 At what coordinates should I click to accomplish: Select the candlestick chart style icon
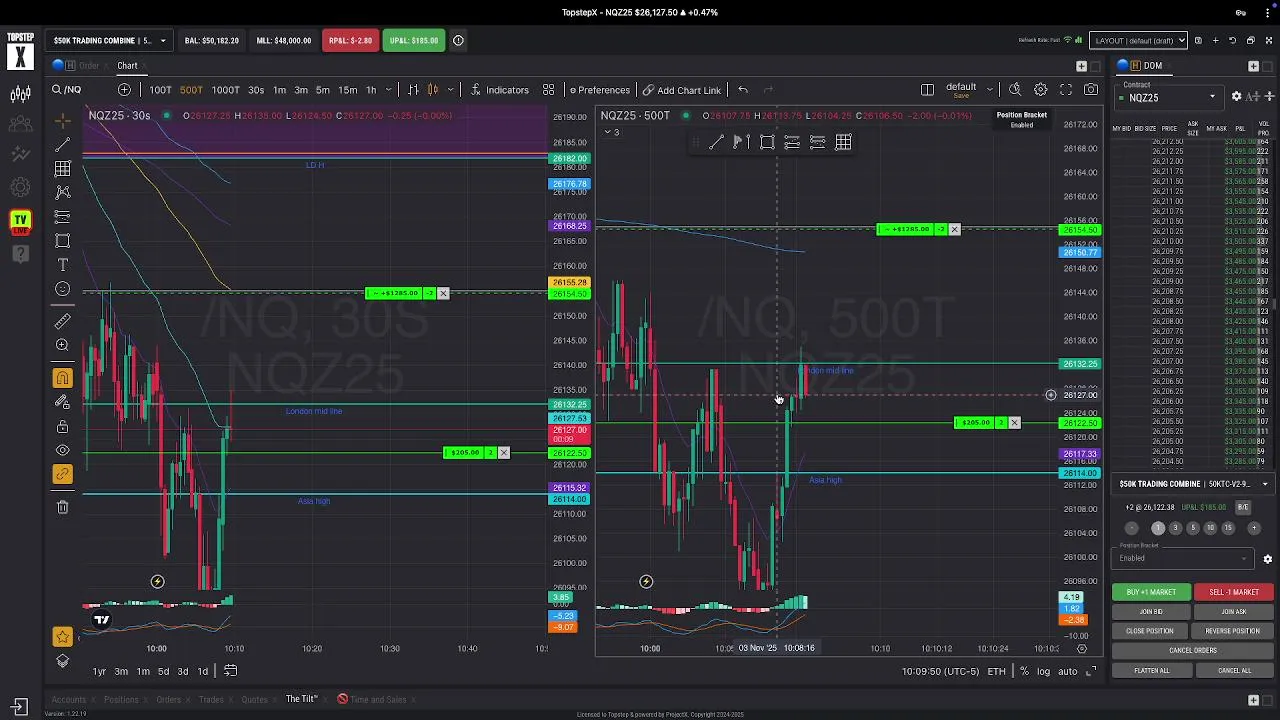[433, 90]
